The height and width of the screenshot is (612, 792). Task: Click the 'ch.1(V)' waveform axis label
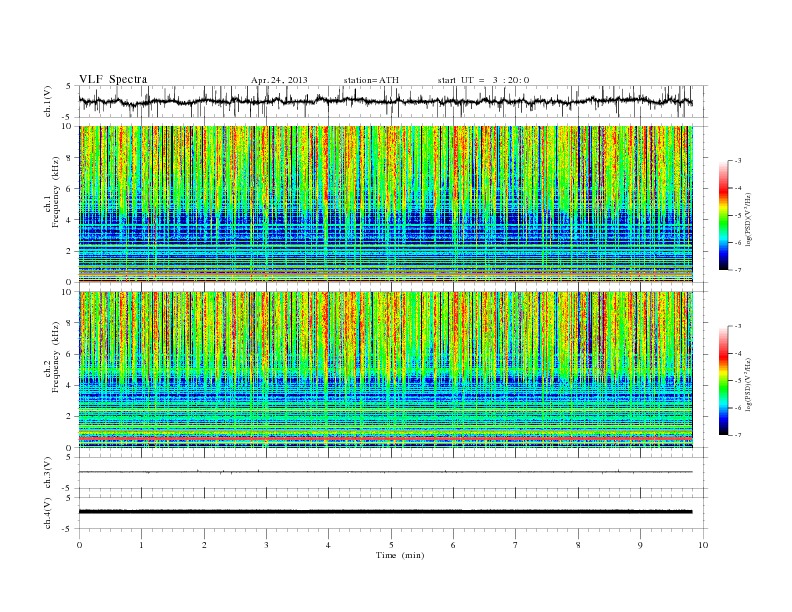click(48, 101)
